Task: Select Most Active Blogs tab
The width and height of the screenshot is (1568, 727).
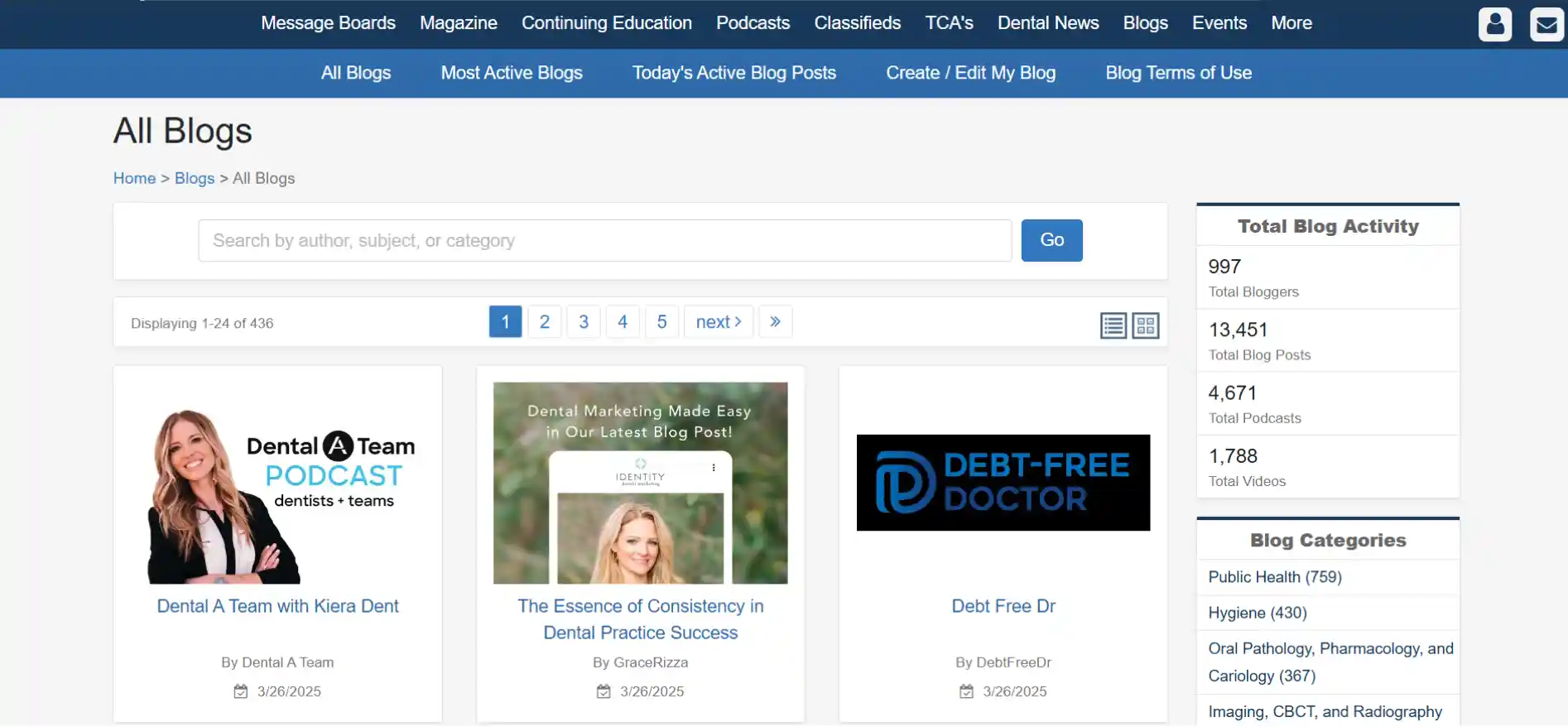Action: click(x=512, y=73)
